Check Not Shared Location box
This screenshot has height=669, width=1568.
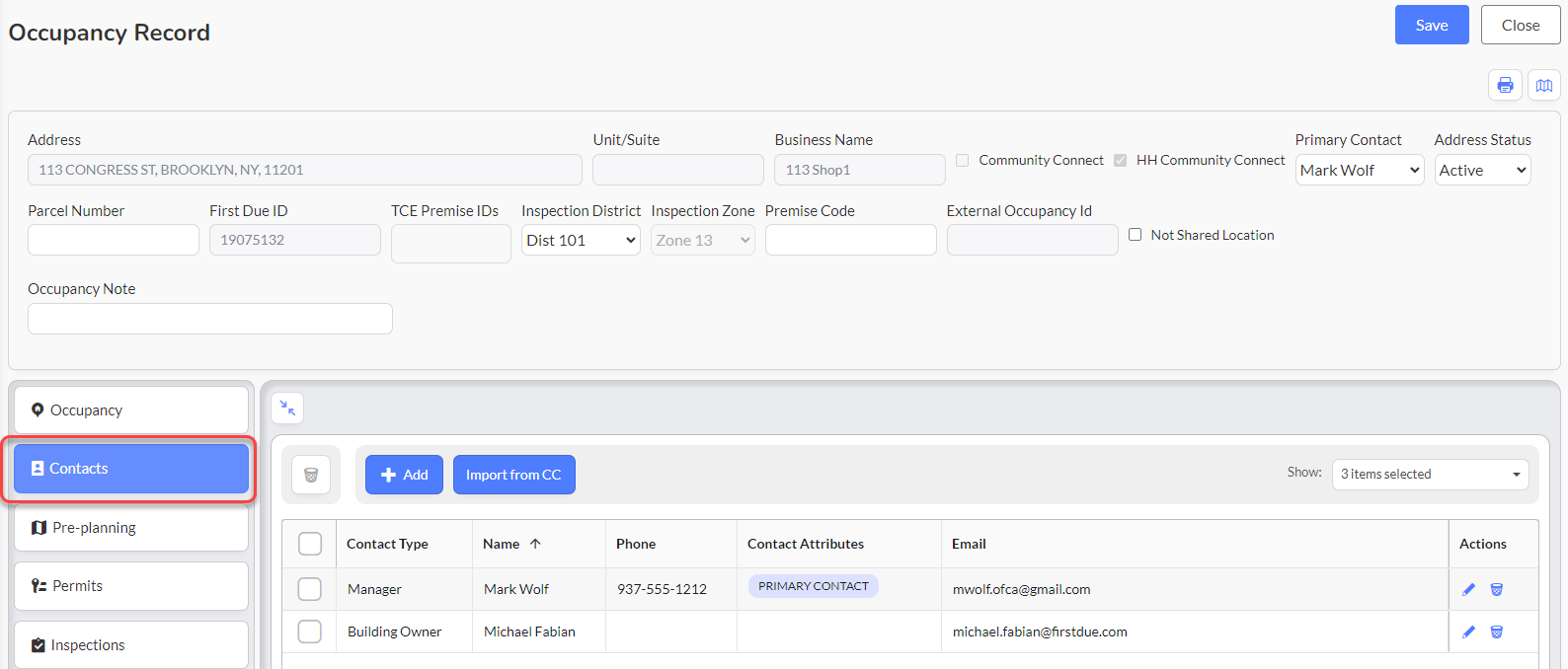coord(1135,235)
